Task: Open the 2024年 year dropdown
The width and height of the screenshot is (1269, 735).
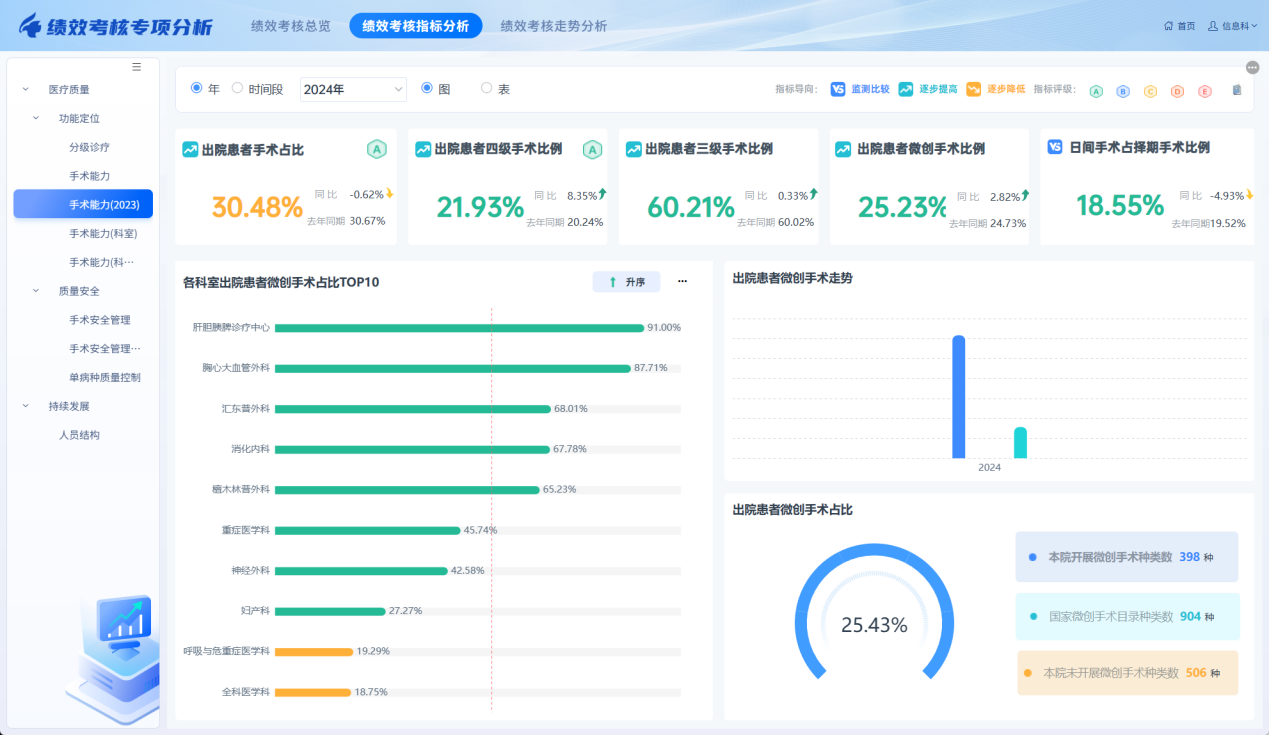Action: (x=353, y=89)
